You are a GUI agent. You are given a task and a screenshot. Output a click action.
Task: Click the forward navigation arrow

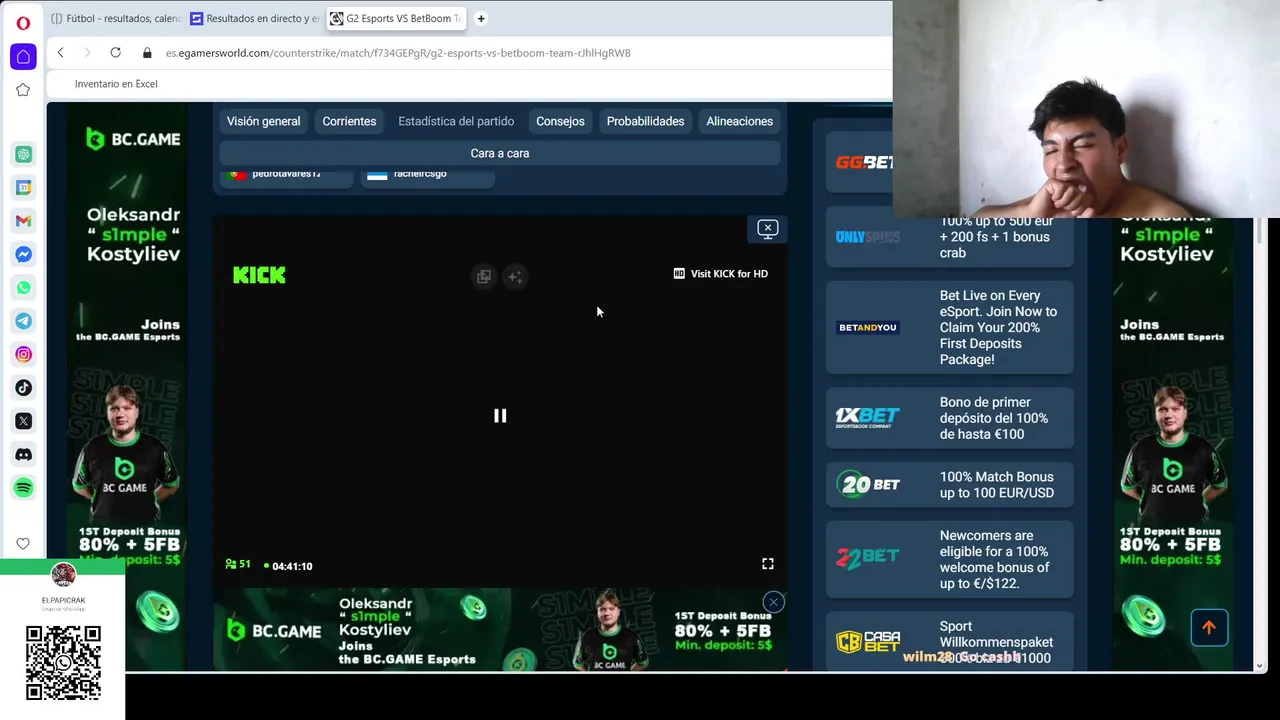[87, 53]
